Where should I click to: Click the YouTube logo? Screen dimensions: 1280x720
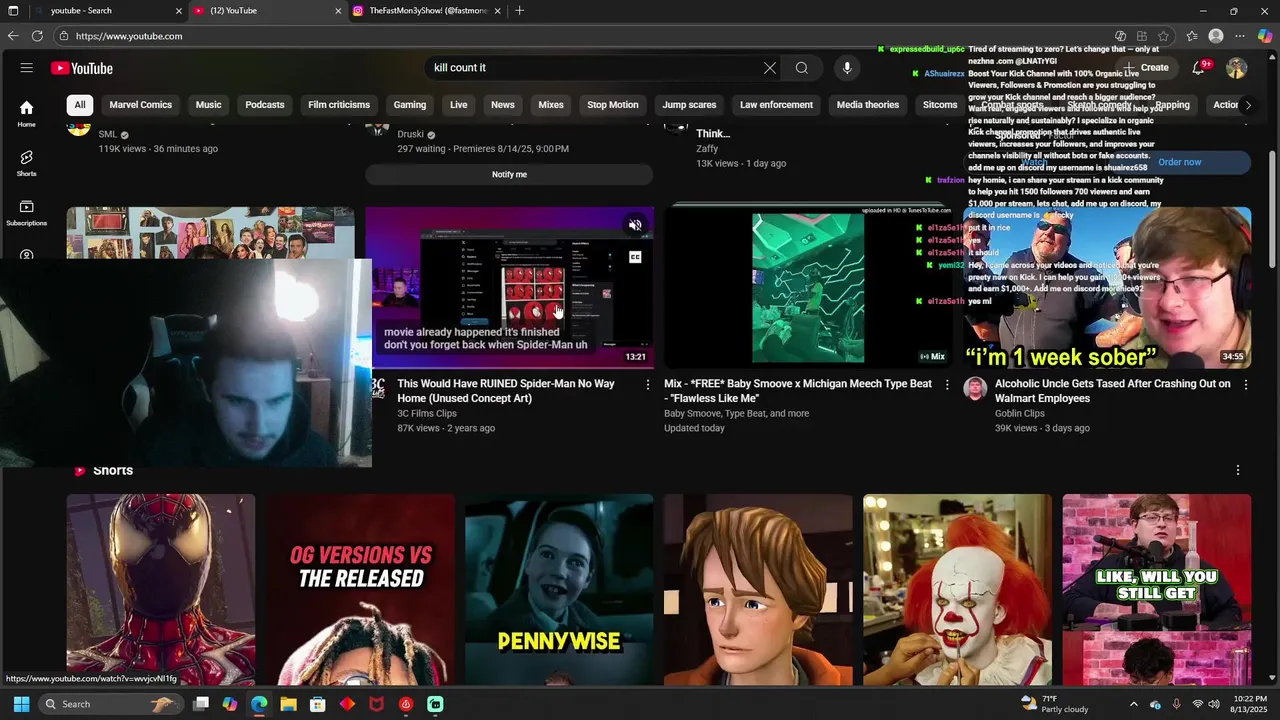pyautogui.click(x=82, y=68)
